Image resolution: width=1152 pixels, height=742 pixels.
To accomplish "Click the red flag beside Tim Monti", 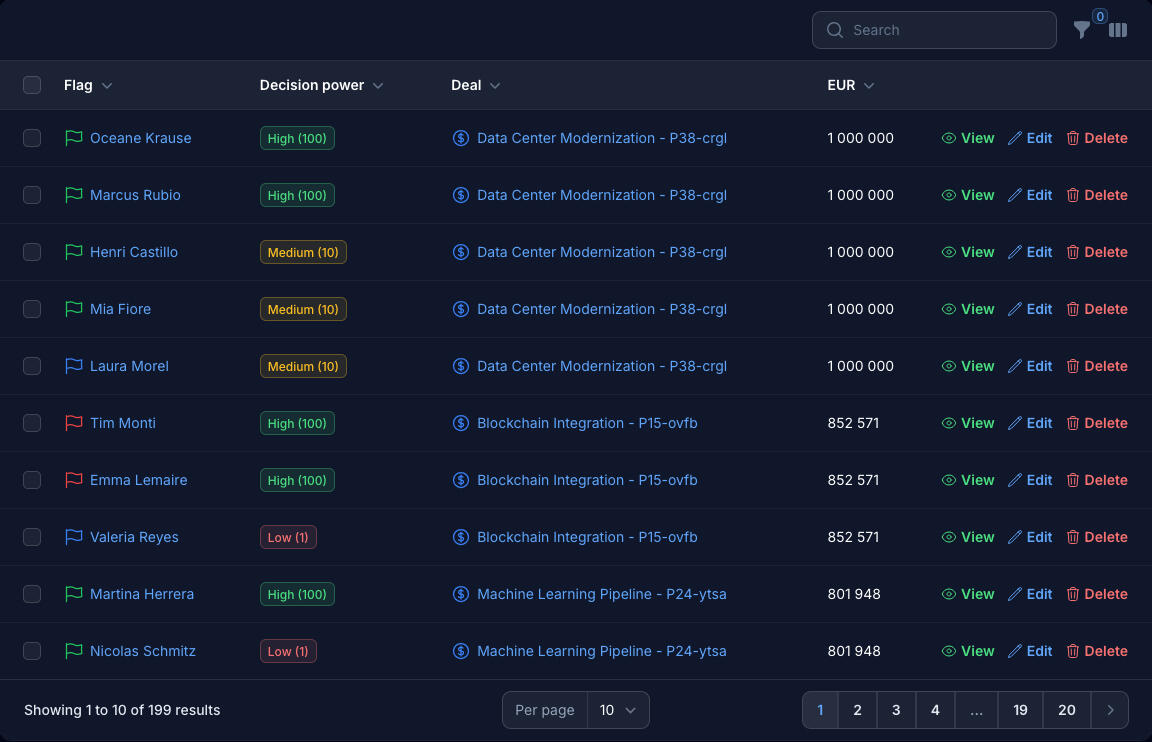I will point(73,423).
